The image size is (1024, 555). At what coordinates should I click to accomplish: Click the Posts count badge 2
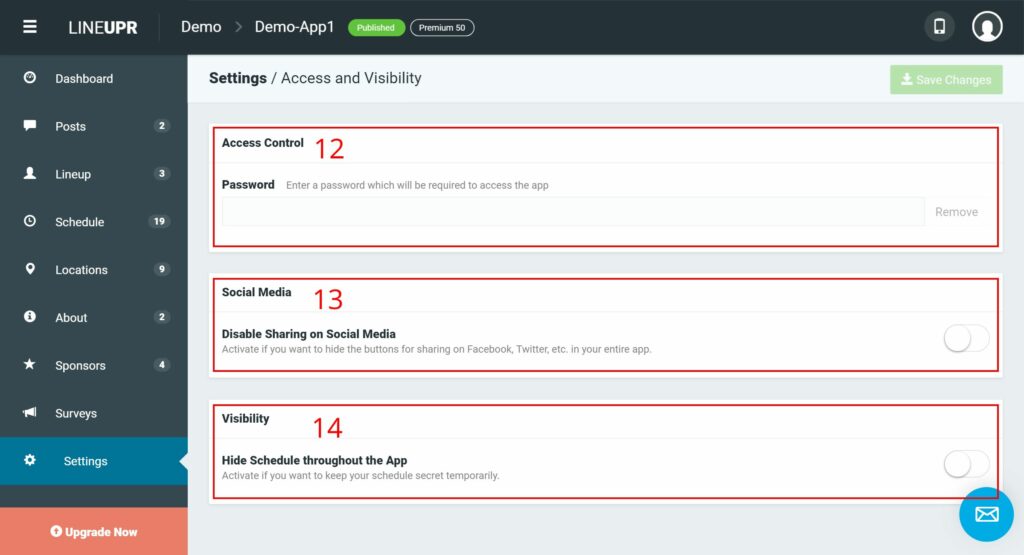pyautogui.click(x=161, y=125)
